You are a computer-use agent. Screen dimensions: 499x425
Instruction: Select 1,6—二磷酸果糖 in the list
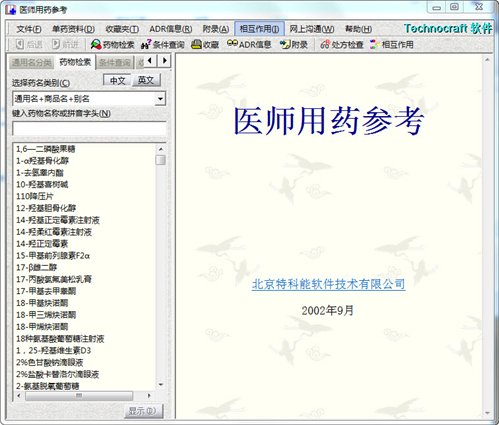[x=46, y=149]
